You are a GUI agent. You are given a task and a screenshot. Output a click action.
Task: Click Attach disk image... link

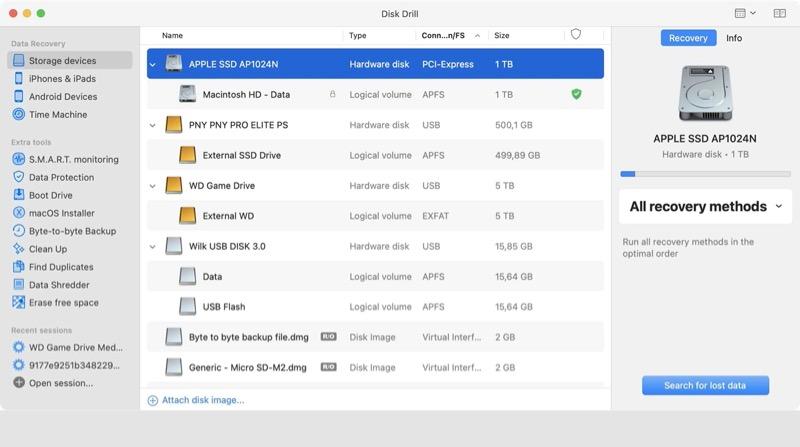pyautogui.click(x=196, y=400)
